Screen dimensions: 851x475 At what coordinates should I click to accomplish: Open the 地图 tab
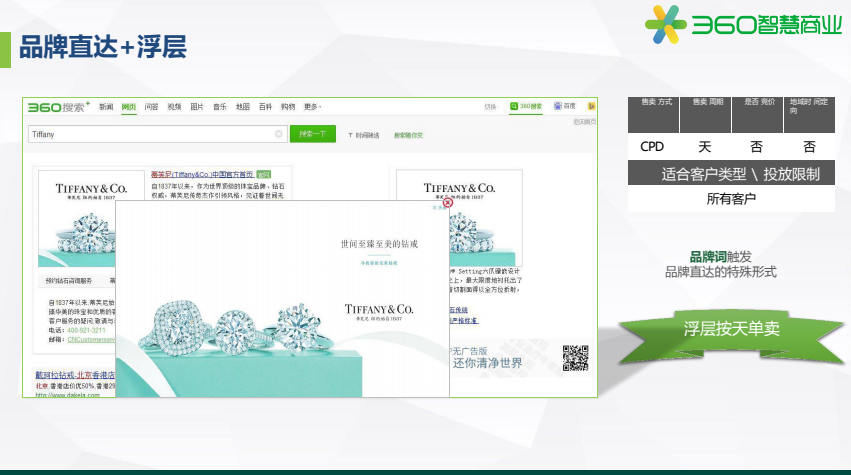242,107
